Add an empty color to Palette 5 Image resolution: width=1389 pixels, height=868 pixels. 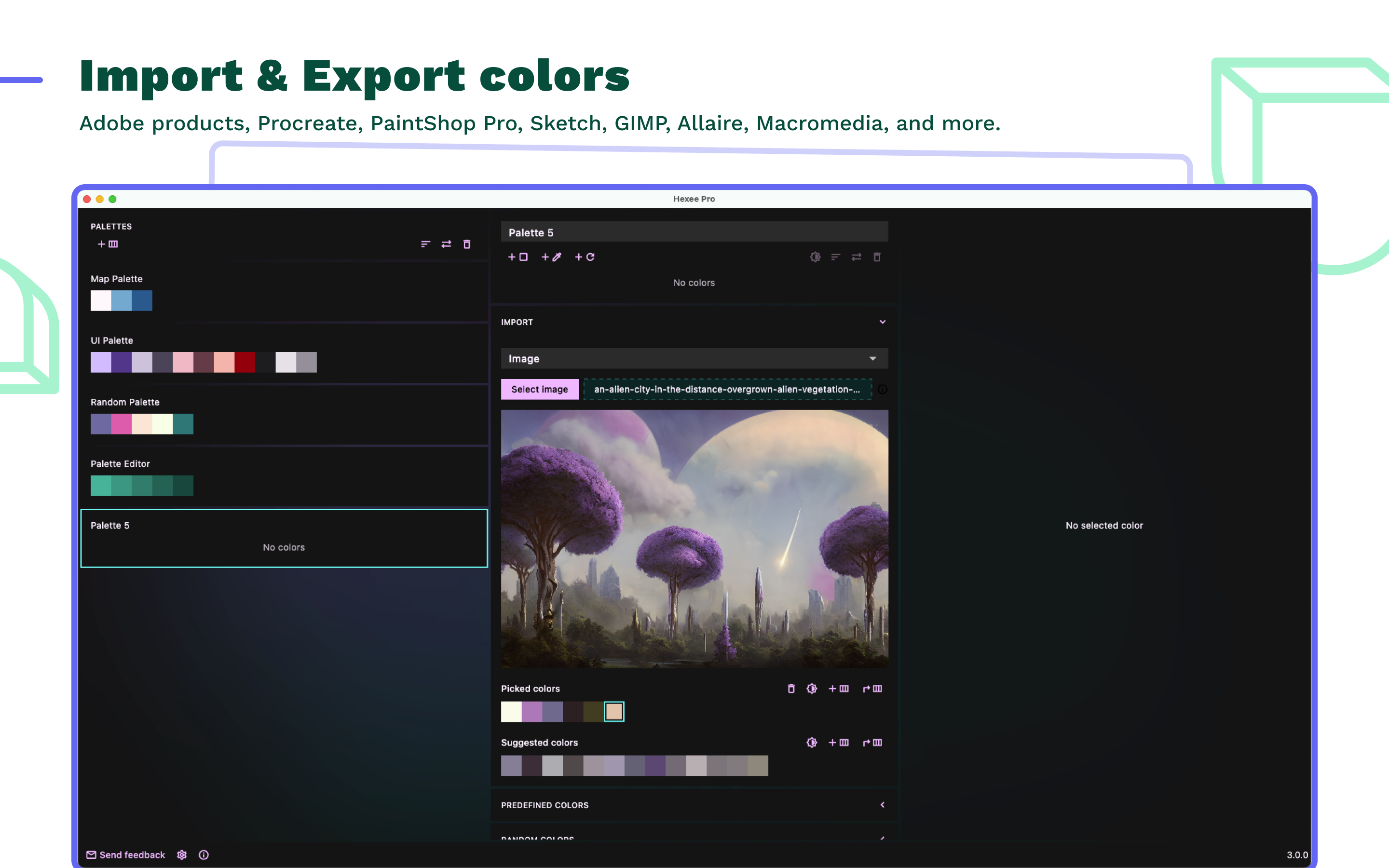click(x=517, y=257)
